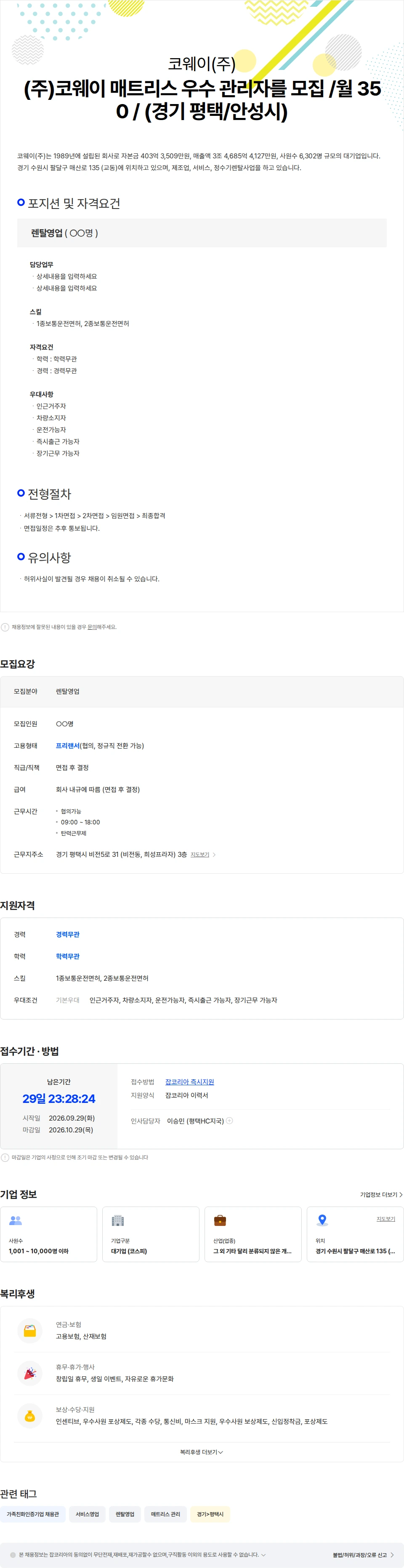The width and height of the screenshot is (404, 1568).
Task: Click the gray icon before copyright notice
Action: (x=13, y=1555)
